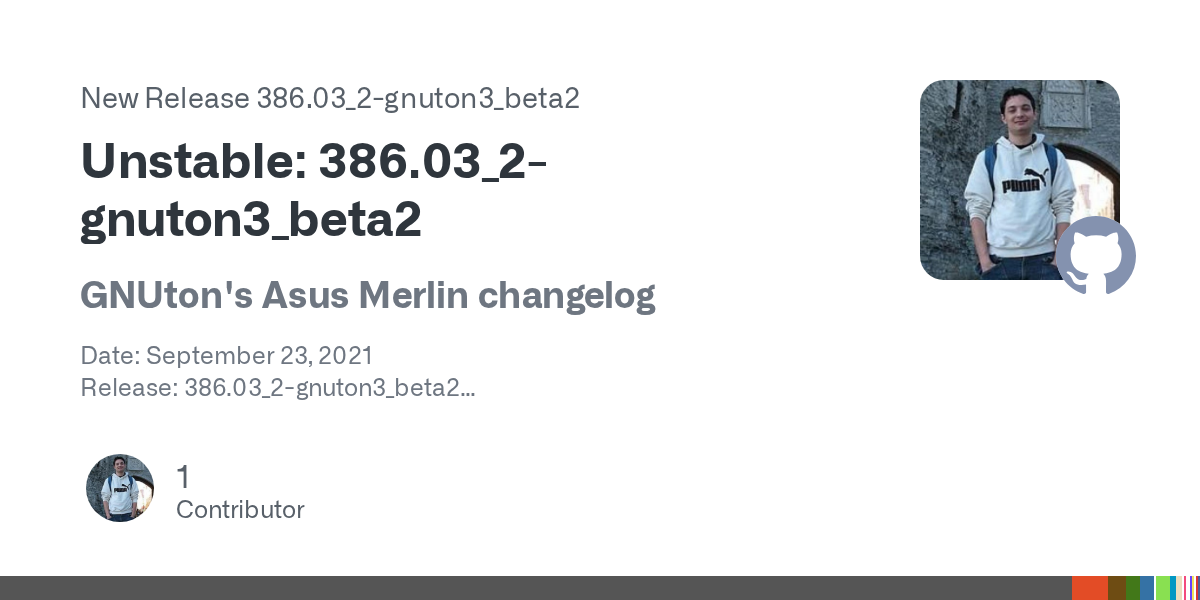Click the cyan language bar segment
Viewport: 1200px width, 600px height.
pos(1173,588)
